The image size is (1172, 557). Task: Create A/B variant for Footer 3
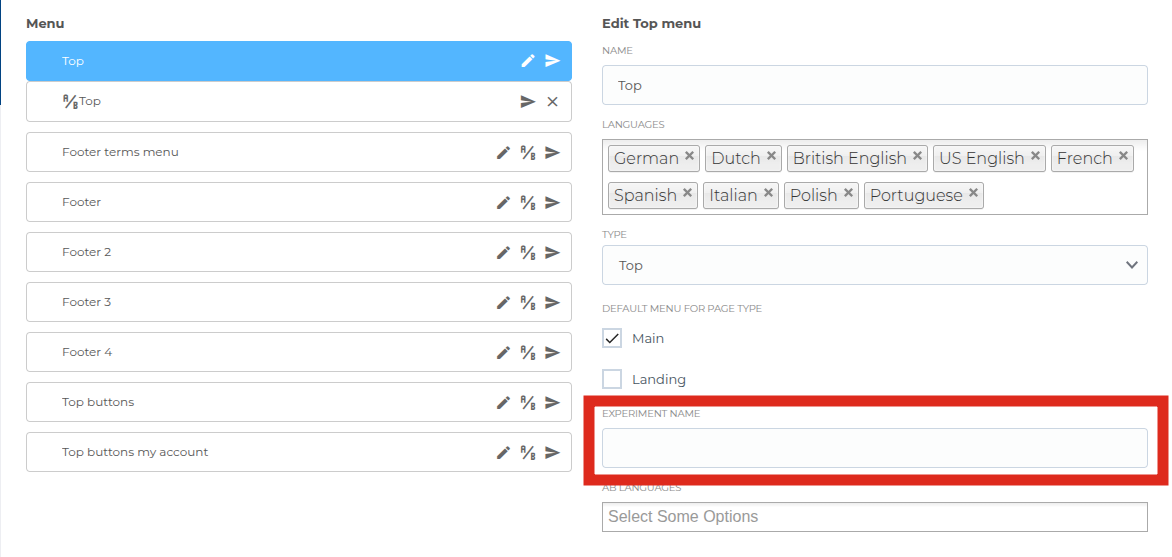pyautogui.click(x=528, y=303)
